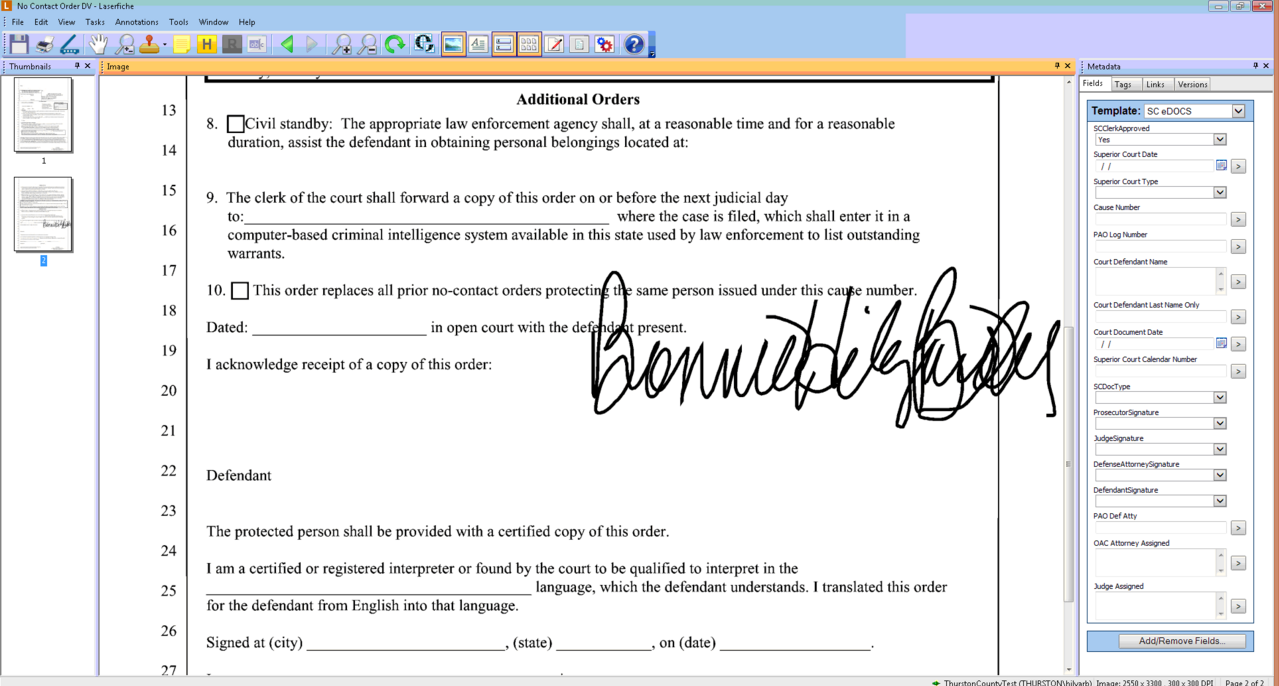Toggle the Metadata pane view button
The width and height of the screenshot is (1279, 686).
503,44
